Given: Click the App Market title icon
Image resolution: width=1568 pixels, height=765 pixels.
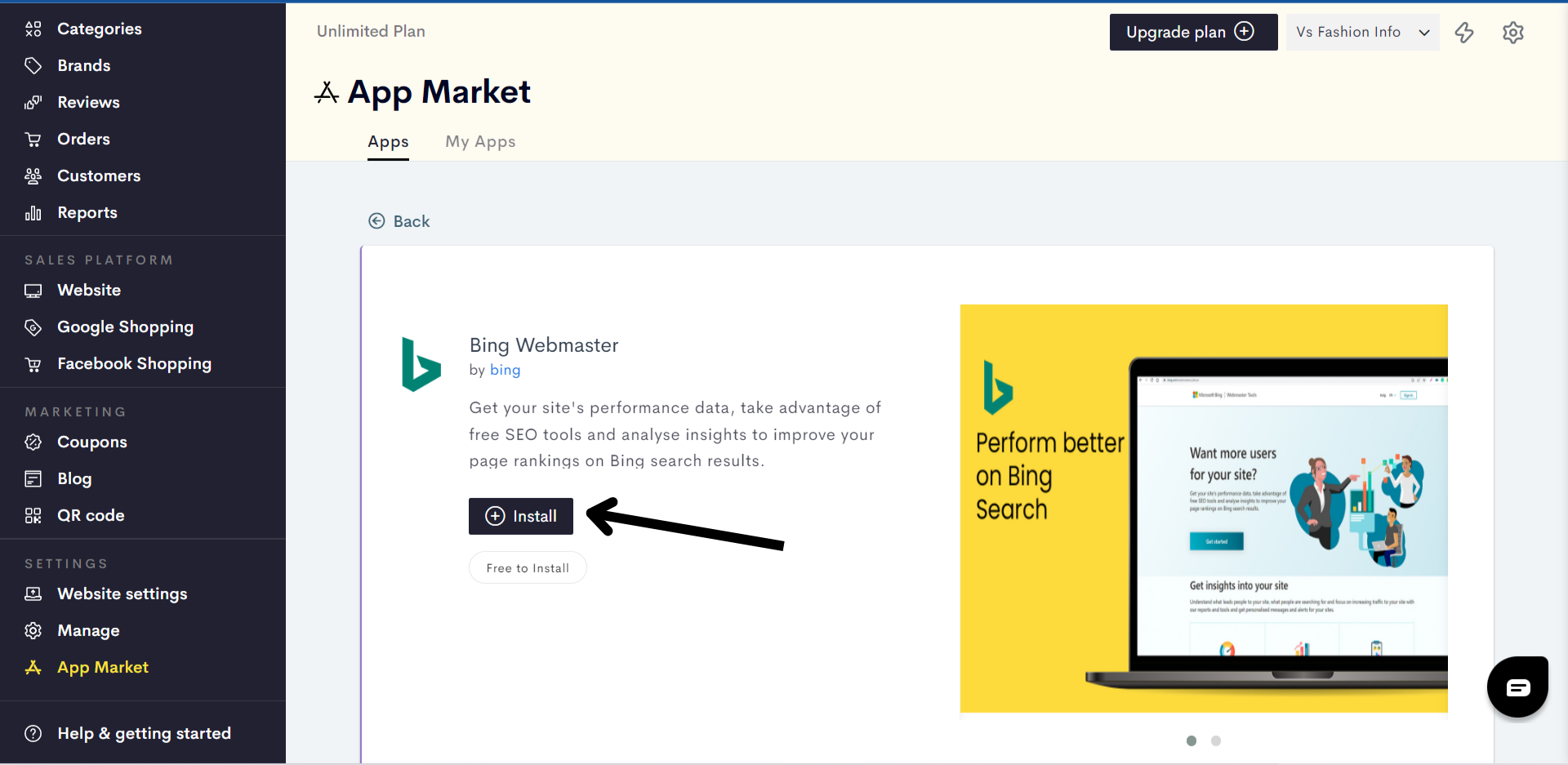Looking at the screenshot, I should coord(327,92).
